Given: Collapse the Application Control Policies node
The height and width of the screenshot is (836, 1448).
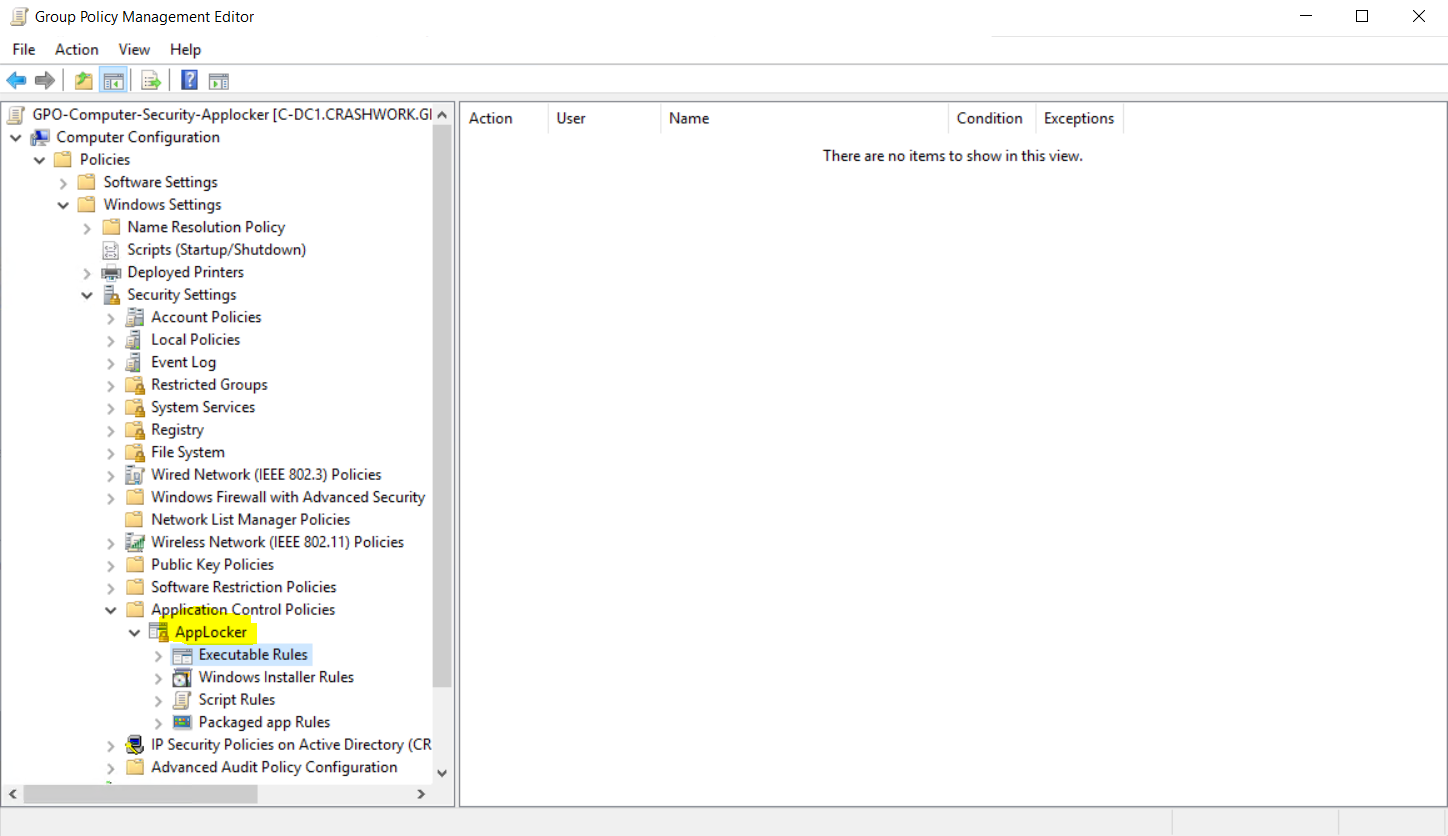Looking at the screenshot, I should 111,610.
